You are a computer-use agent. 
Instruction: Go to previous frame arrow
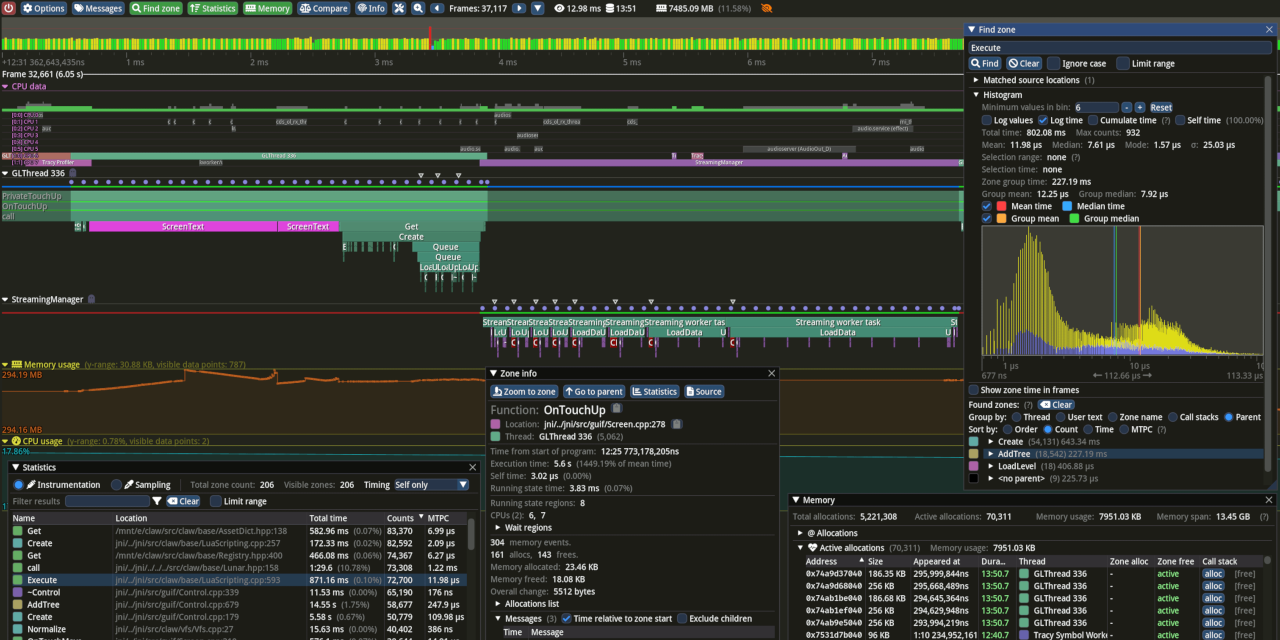click(x=439, y=8)
